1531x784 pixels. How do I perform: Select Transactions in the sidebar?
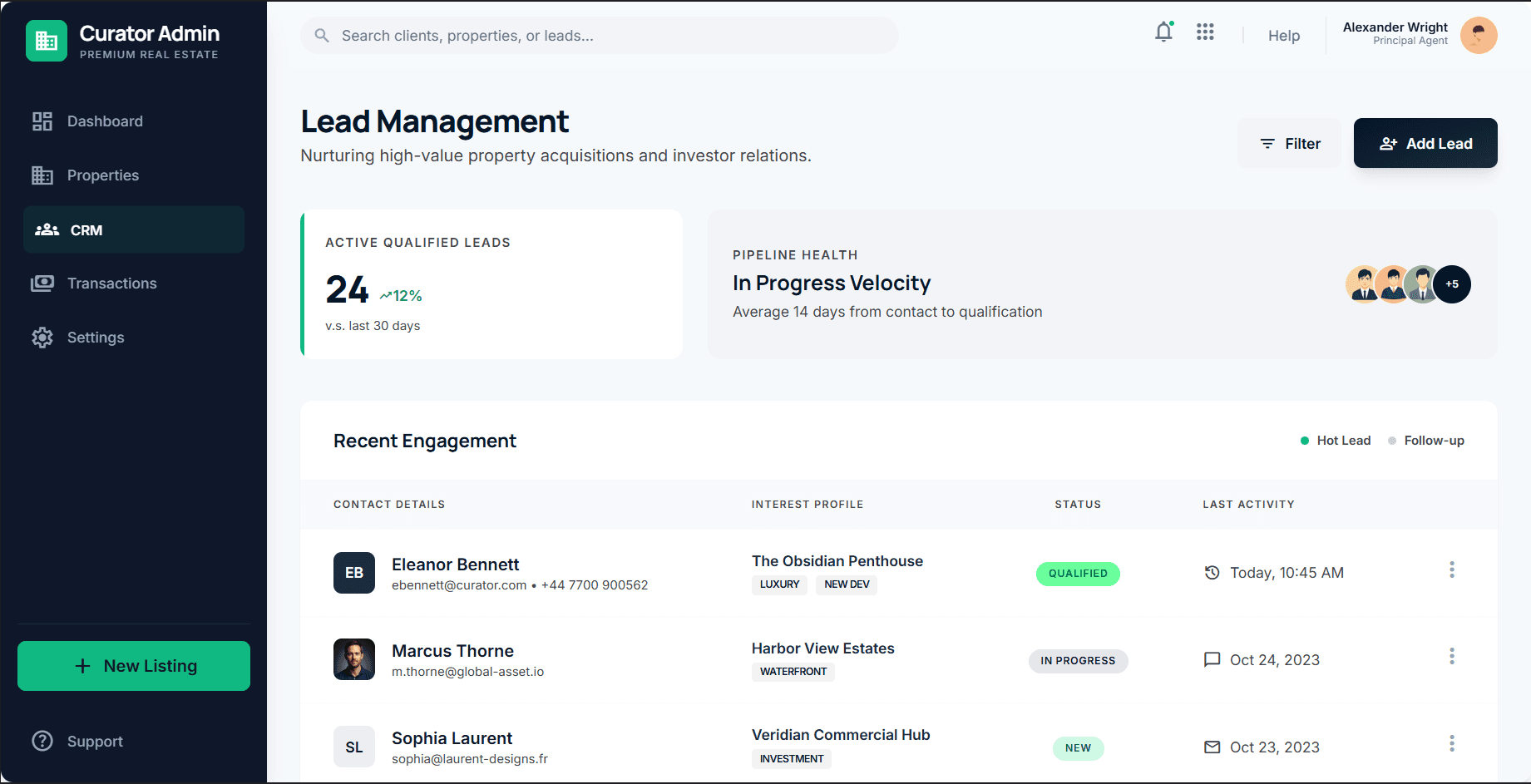[x=111, y=283]
